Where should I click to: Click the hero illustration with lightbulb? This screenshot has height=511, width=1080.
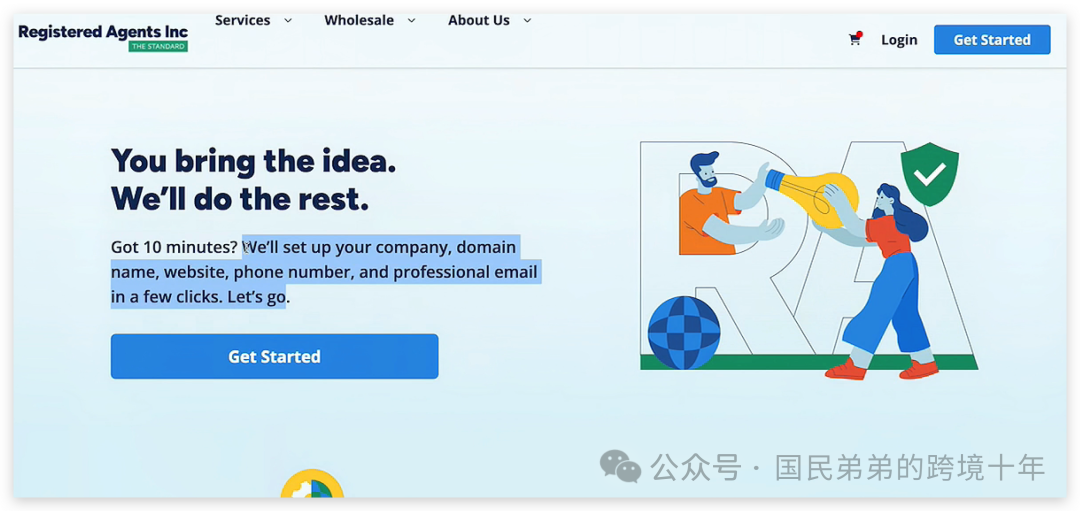(809, 260)
